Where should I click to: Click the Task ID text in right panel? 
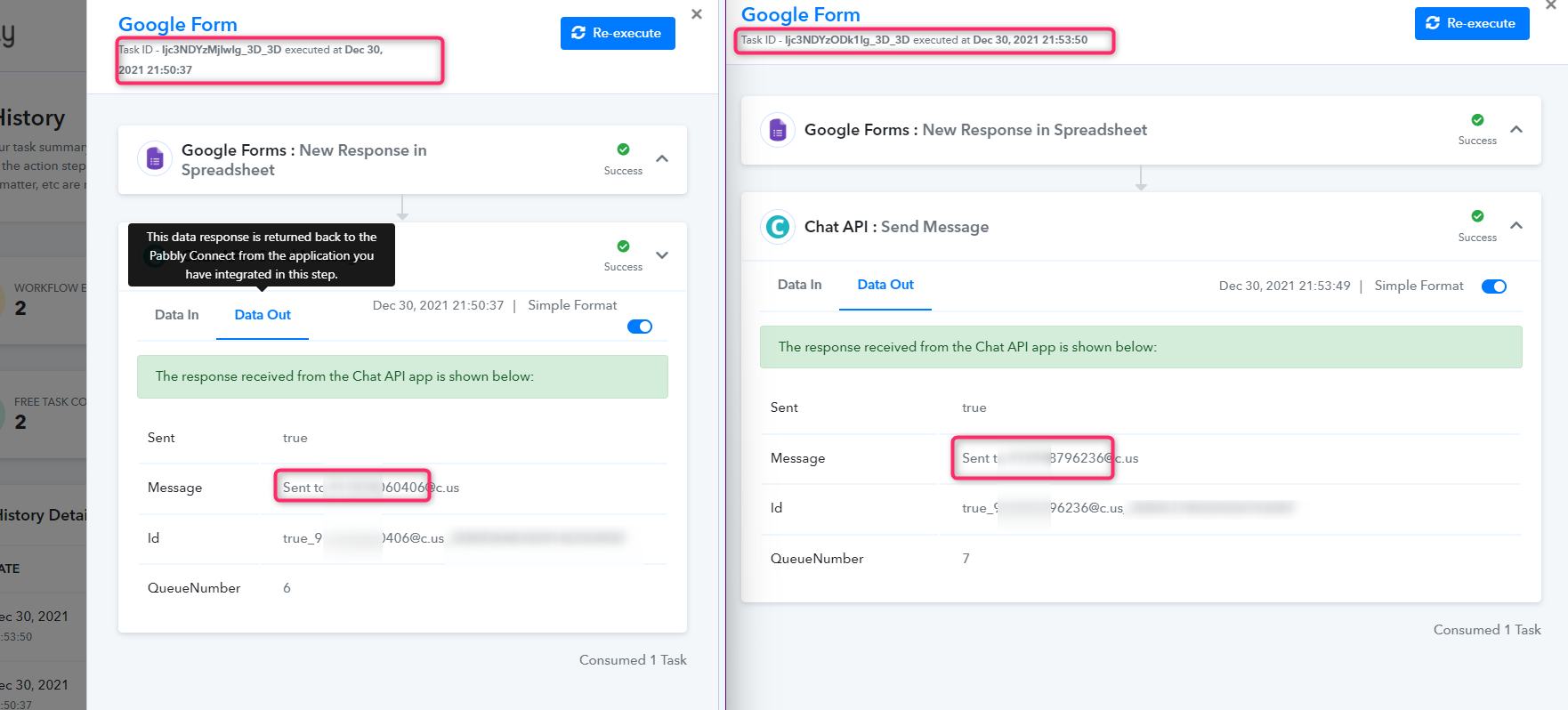pyautogui.click(x=915, y=40)
